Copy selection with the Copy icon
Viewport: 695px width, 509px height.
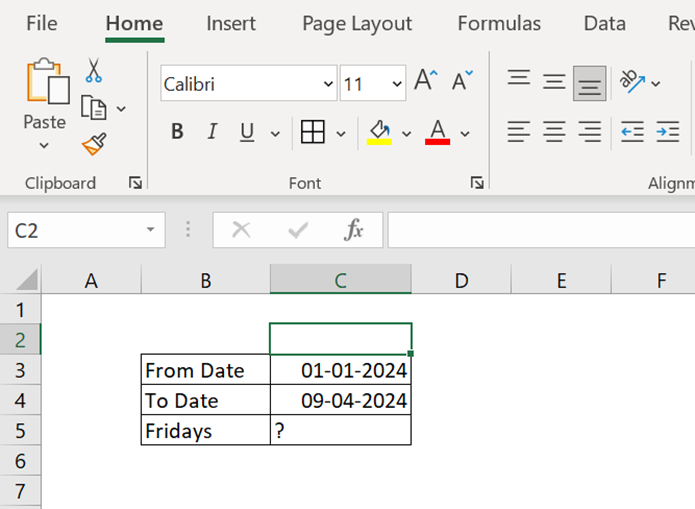94,108
